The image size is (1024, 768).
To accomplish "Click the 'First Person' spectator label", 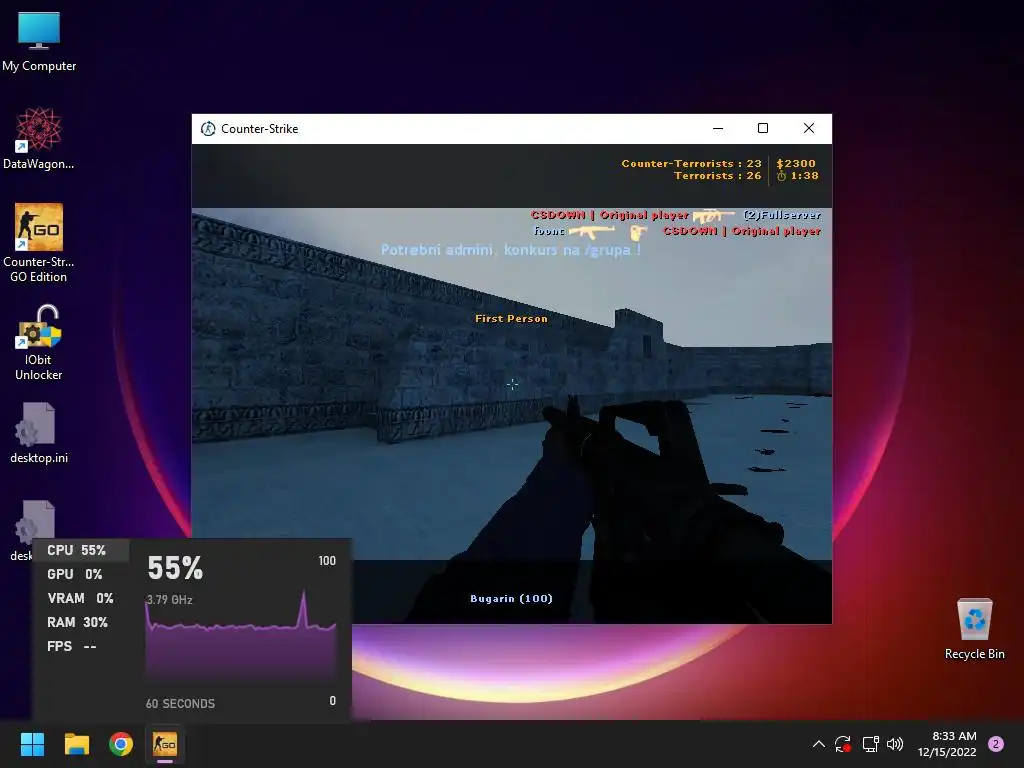I will (511, 319).
